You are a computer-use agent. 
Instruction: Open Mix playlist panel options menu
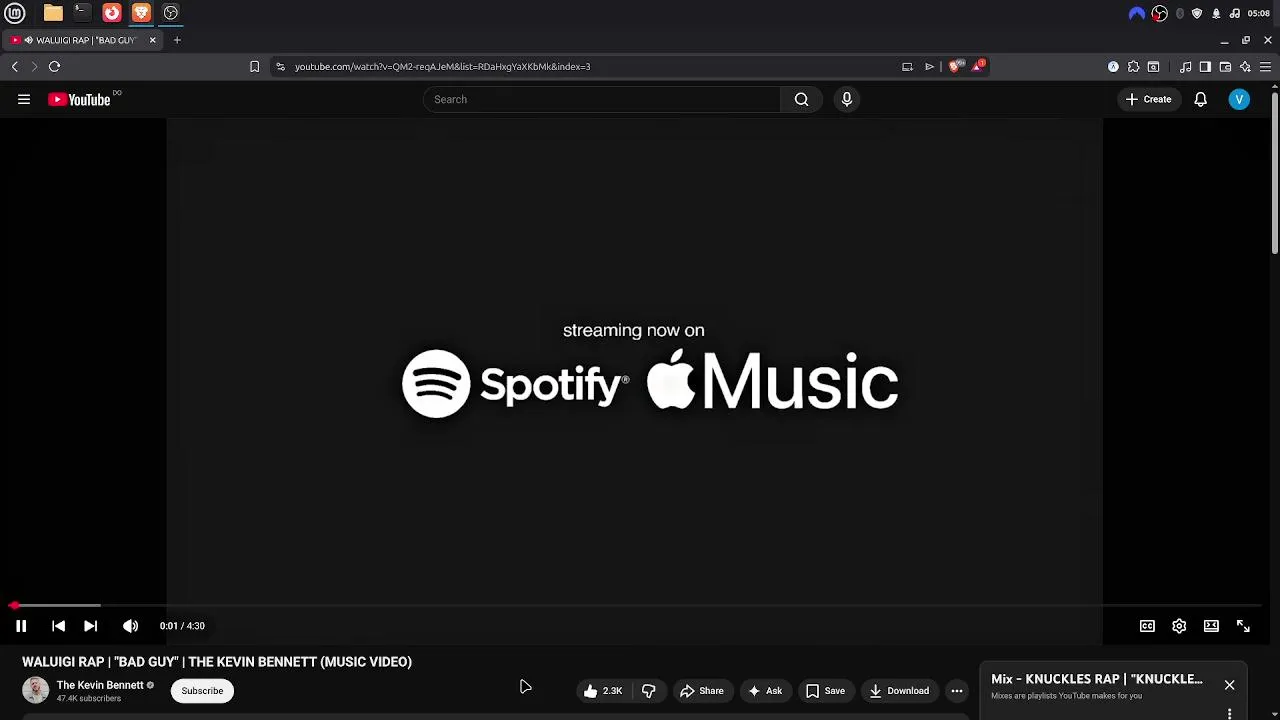pos(1229,714)
